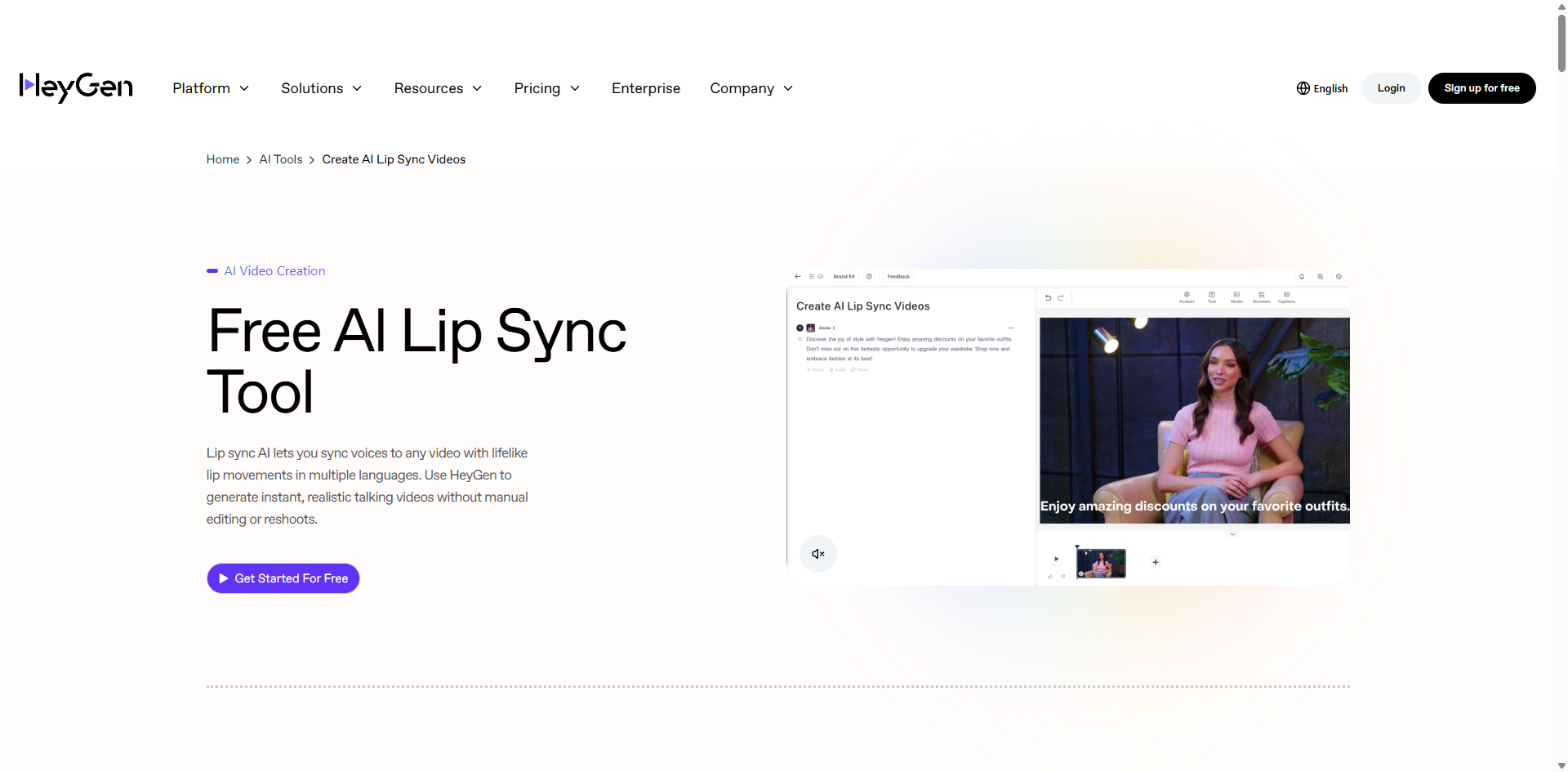
Task: Unmute the demo video
Action: tap(818, 554)
